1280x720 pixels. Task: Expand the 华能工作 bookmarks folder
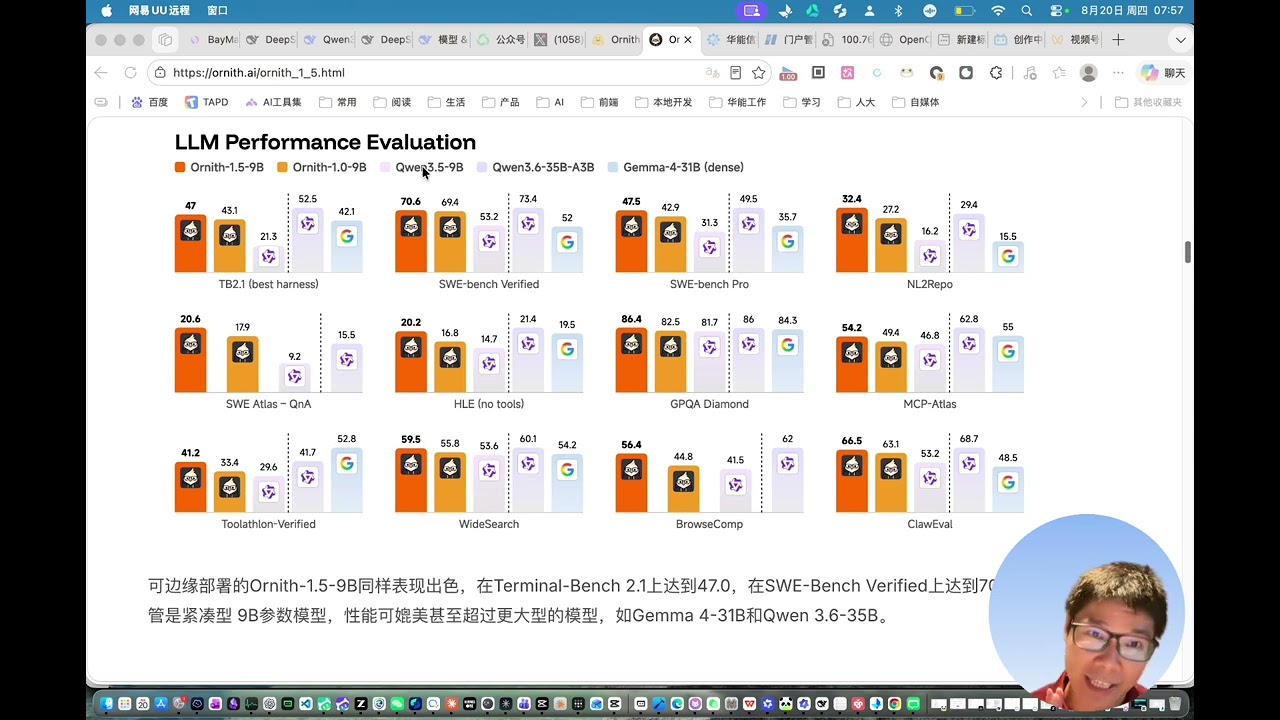(738, 102)
